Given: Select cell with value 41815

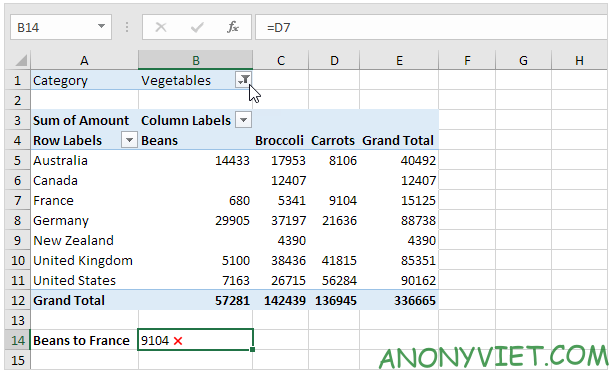Looking at the screenshot, I should tap(334, 260).
